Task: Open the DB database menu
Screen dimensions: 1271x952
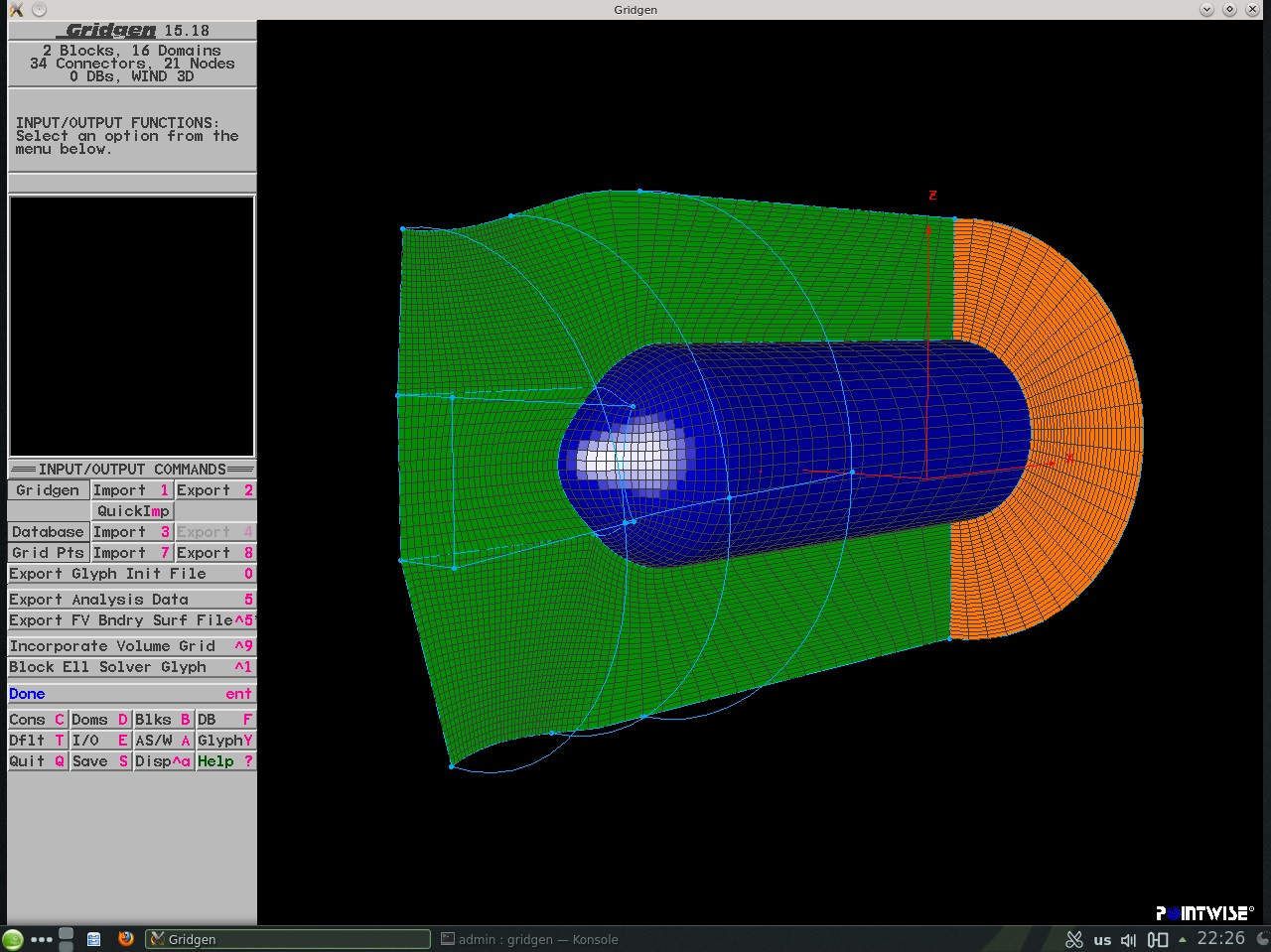Action: click(225, 720)
